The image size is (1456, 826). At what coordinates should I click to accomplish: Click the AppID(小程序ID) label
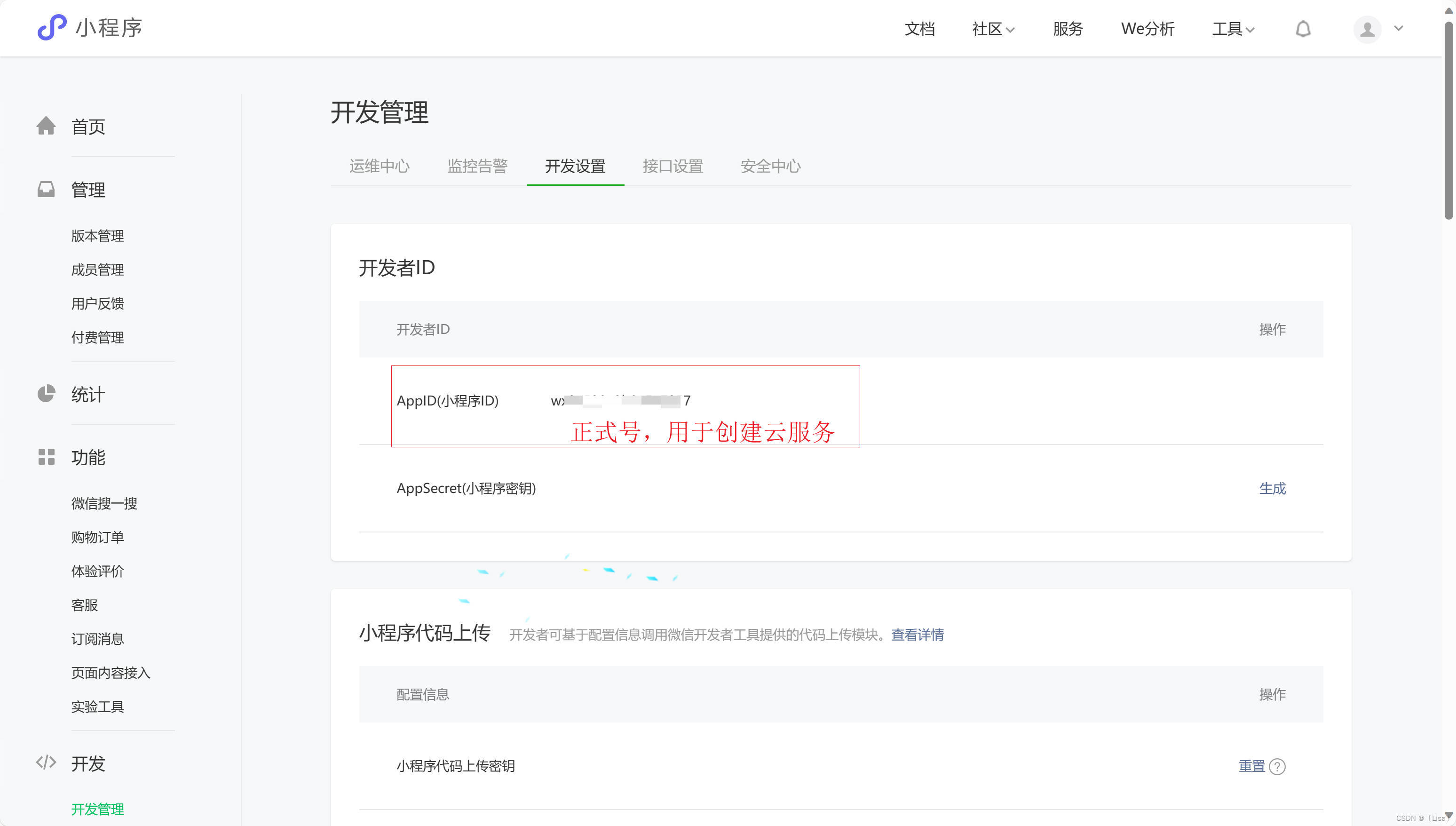[448, 401]
